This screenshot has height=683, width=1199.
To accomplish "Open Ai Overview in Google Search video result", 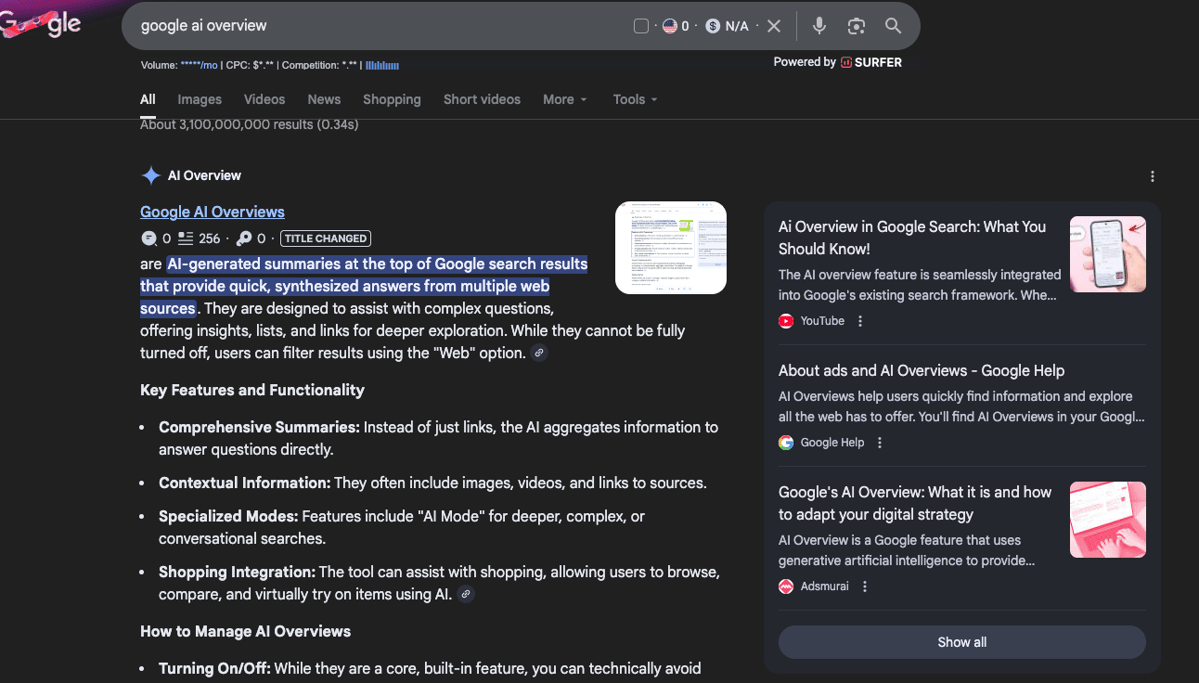I will tap(911, 238).
